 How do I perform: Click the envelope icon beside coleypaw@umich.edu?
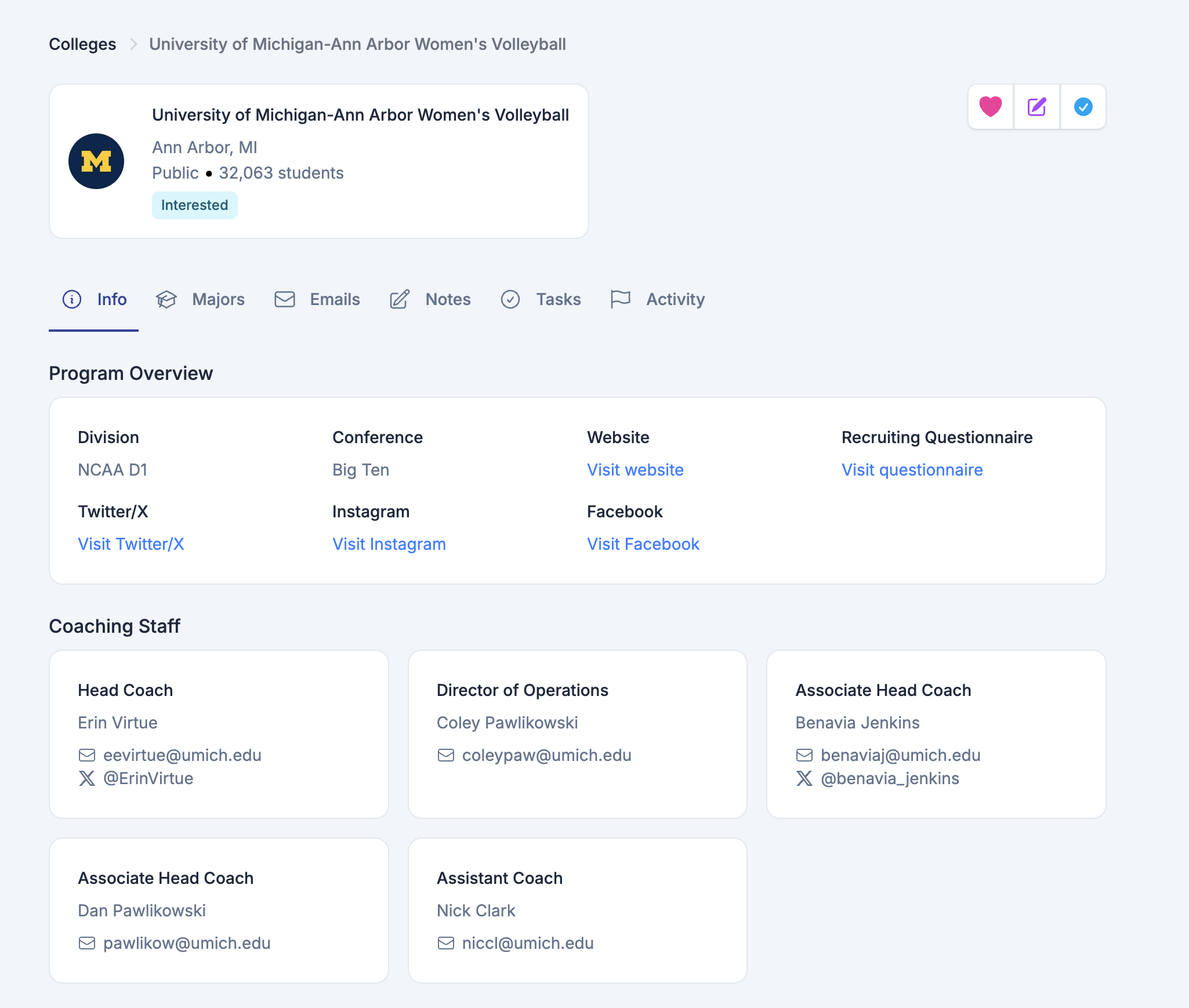tap(446, 755)
